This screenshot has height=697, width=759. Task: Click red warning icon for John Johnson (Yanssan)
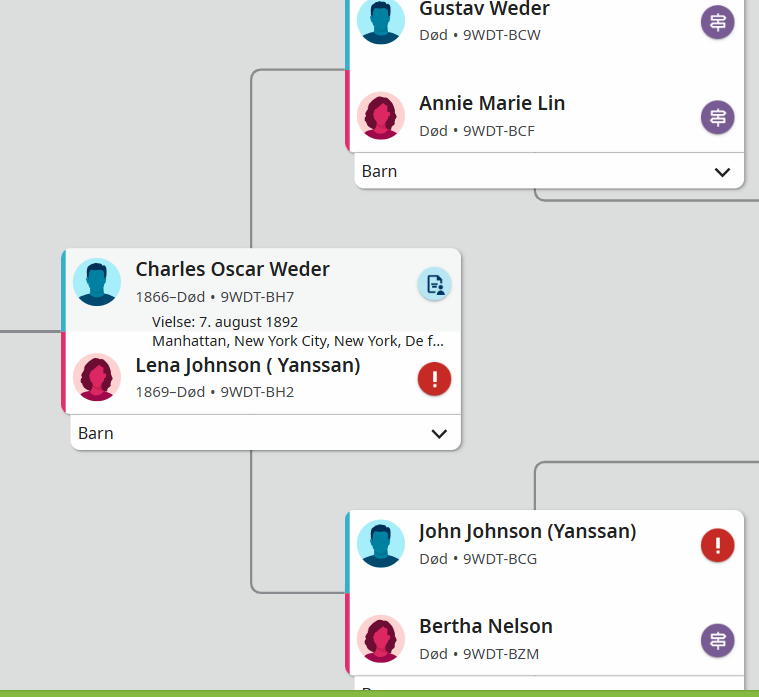point(717,545)
